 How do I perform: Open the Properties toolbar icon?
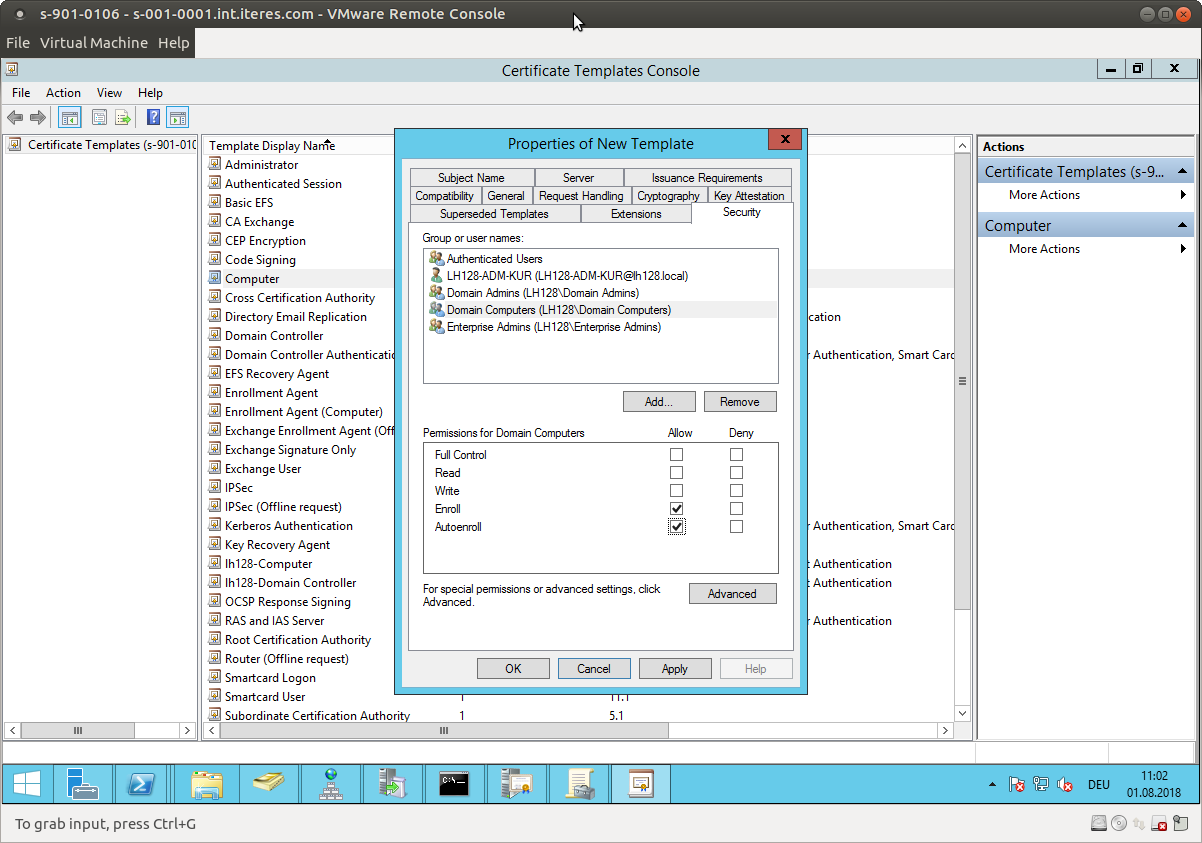100,117
